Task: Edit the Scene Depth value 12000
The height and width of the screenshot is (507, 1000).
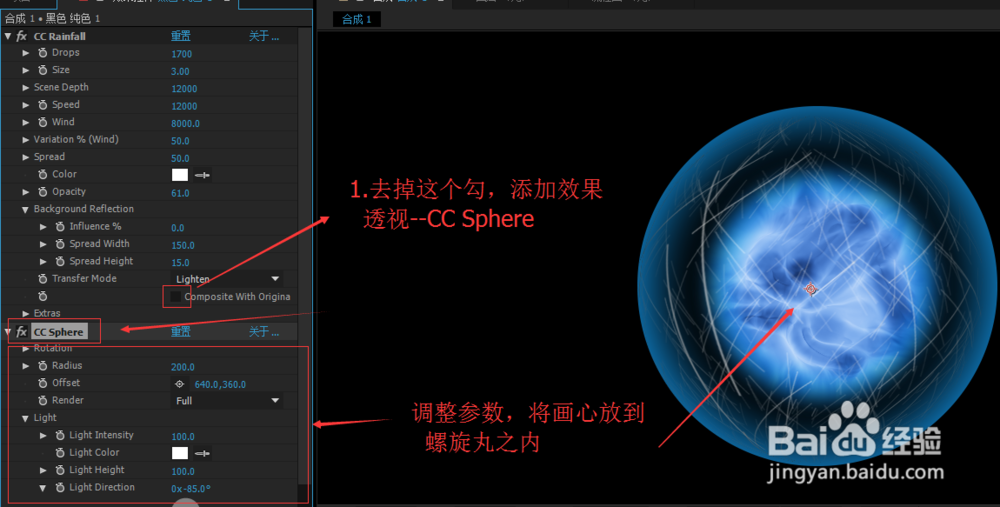Action: 184,89
